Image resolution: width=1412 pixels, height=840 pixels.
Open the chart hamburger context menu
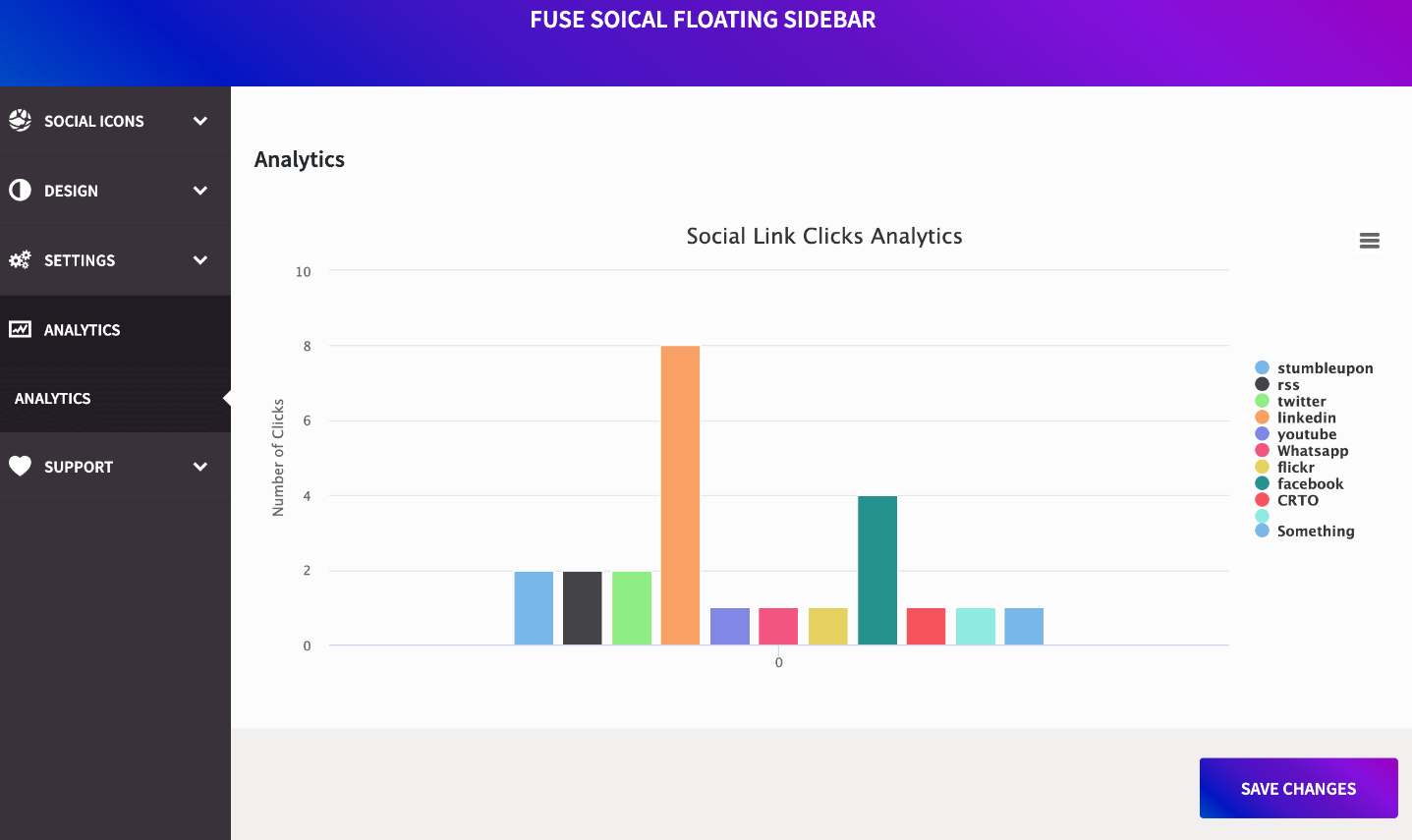pyautogui.click(x=1369, y=241)
